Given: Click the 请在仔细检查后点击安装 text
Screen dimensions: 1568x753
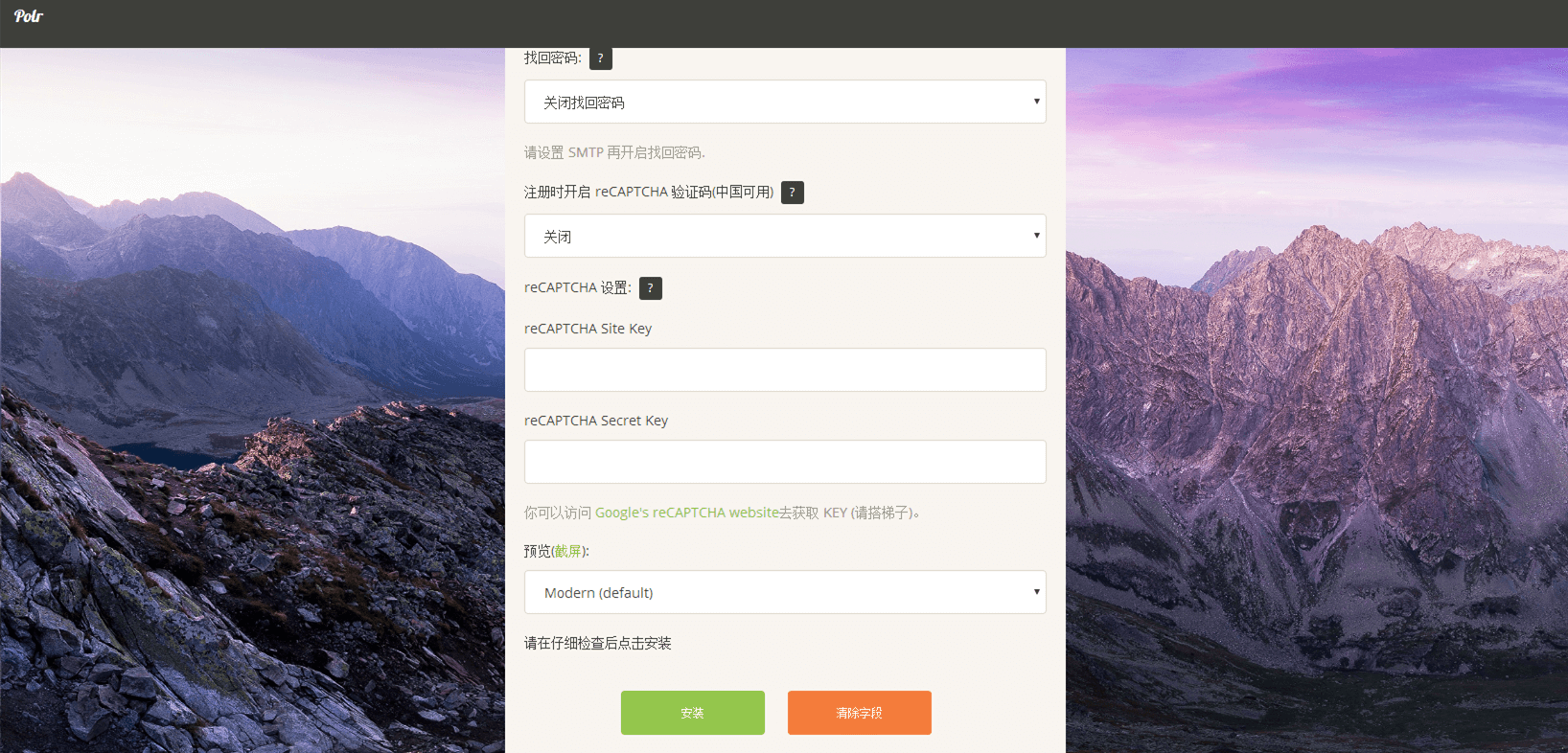Looking at the screenshot, I should [598, 643].
